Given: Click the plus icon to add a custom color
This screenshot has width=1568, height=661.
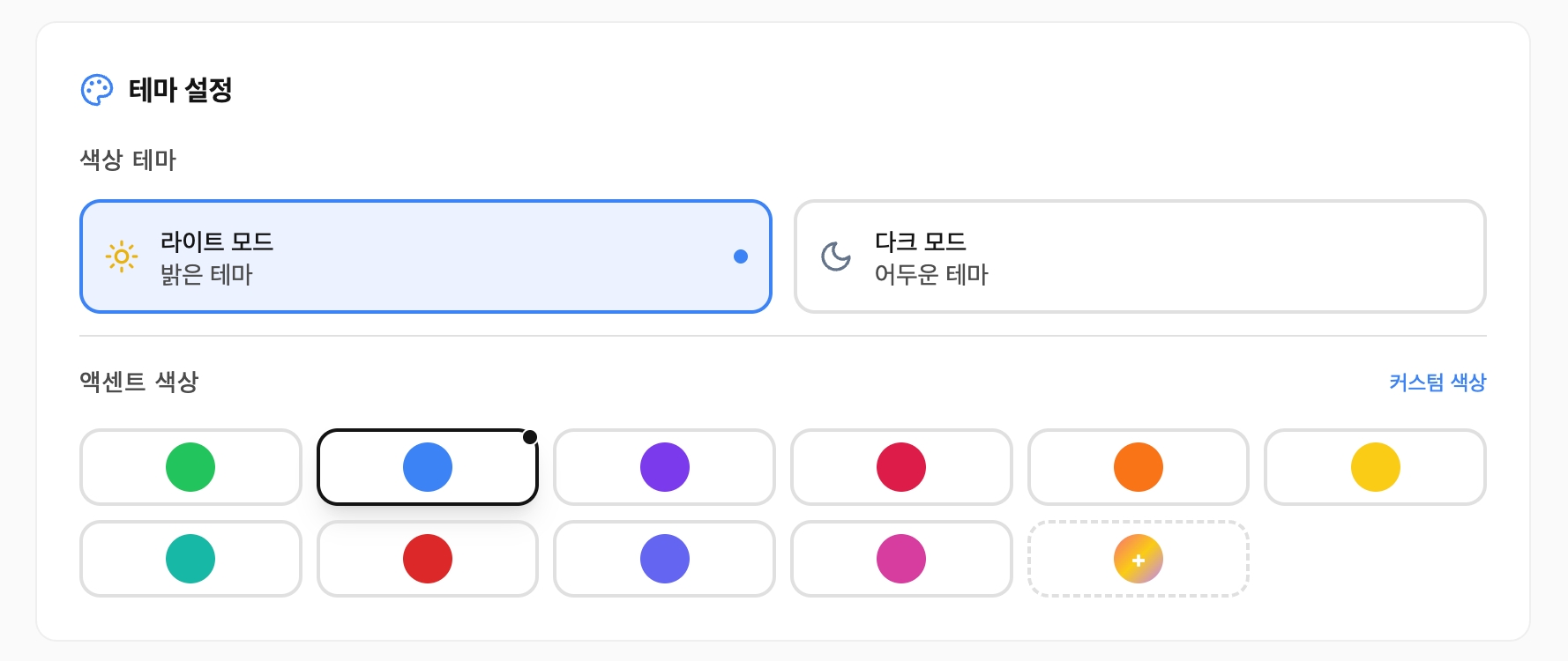Looking at the screenshot, I should [1139, 559].
